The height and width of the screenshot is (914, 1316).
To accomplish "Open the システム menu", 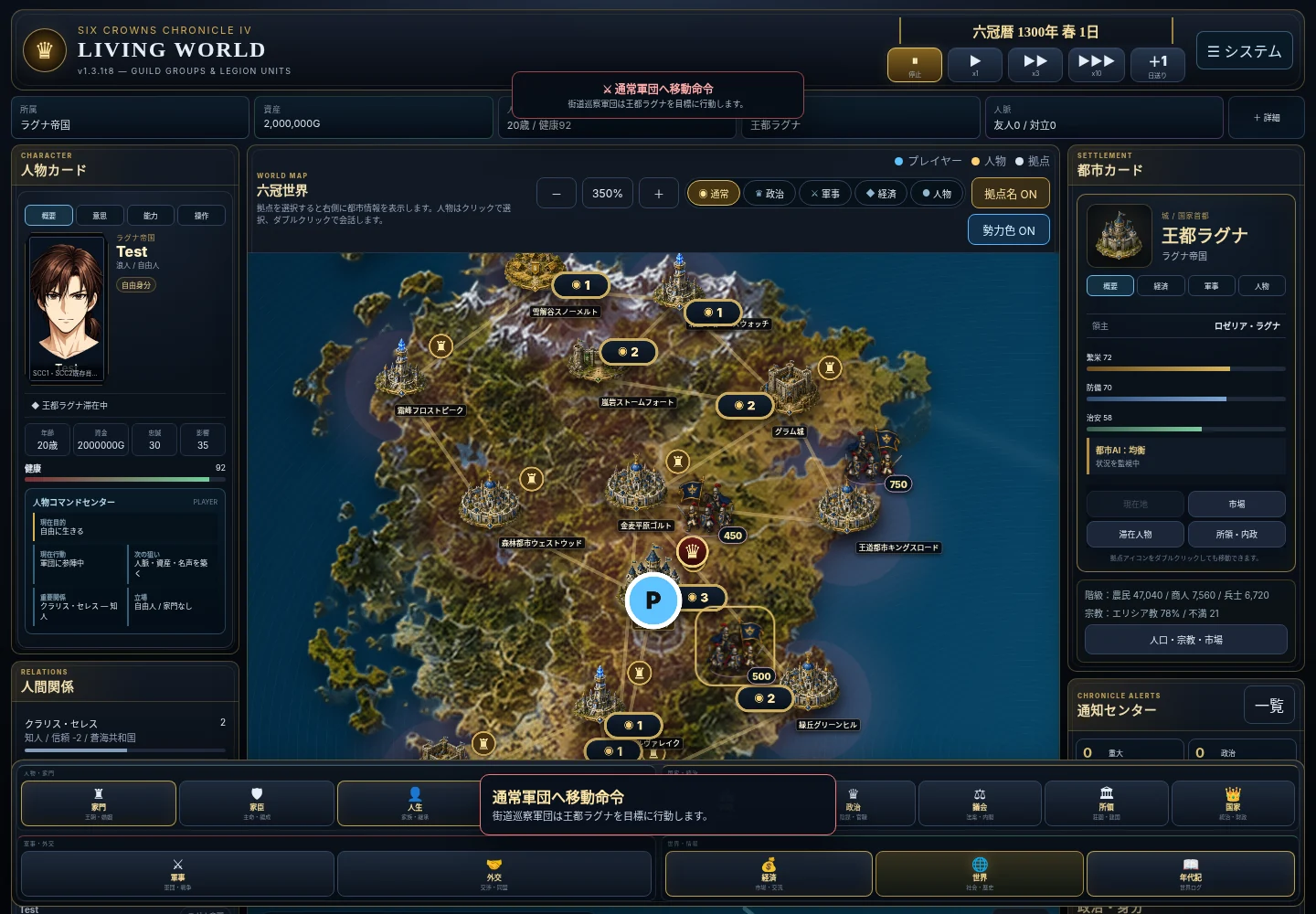I will (1245, 51).
